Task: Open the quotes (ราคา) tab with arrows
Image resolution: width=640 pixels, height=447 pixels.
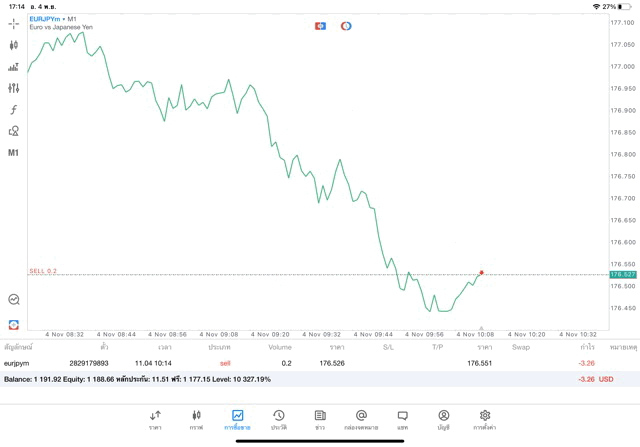Action: click(x=155, y=419)
